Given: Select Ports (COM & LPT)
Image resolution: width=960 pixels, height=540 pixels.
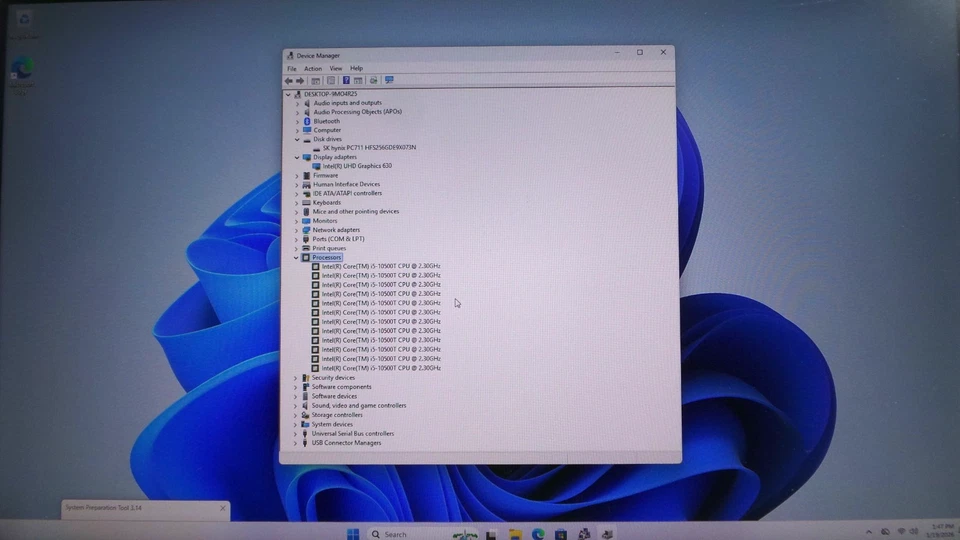Looking at the screenshot, I should [x=338, y=239].
